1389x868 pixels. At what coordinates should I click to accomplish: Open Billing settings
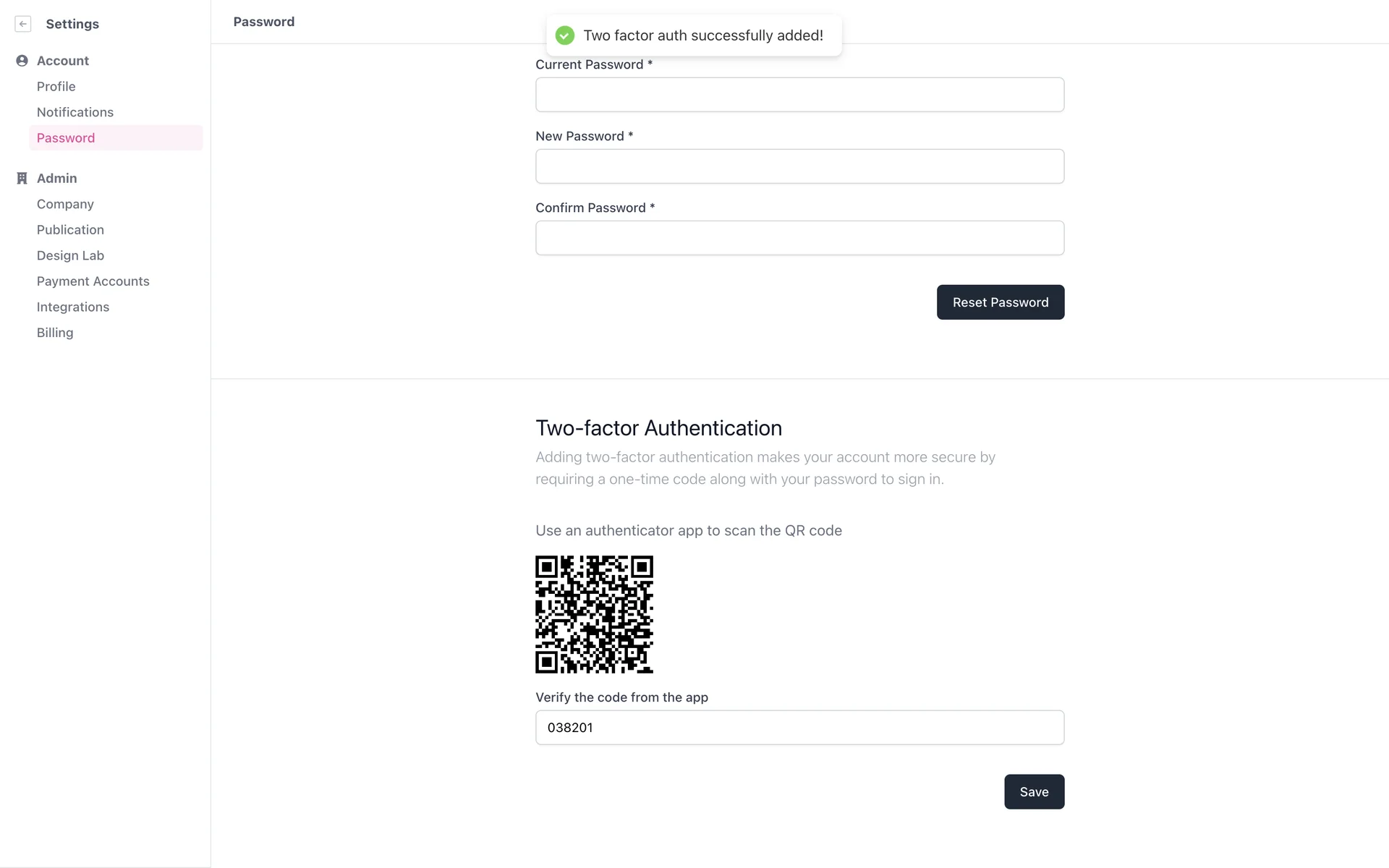tap(55, 333)
